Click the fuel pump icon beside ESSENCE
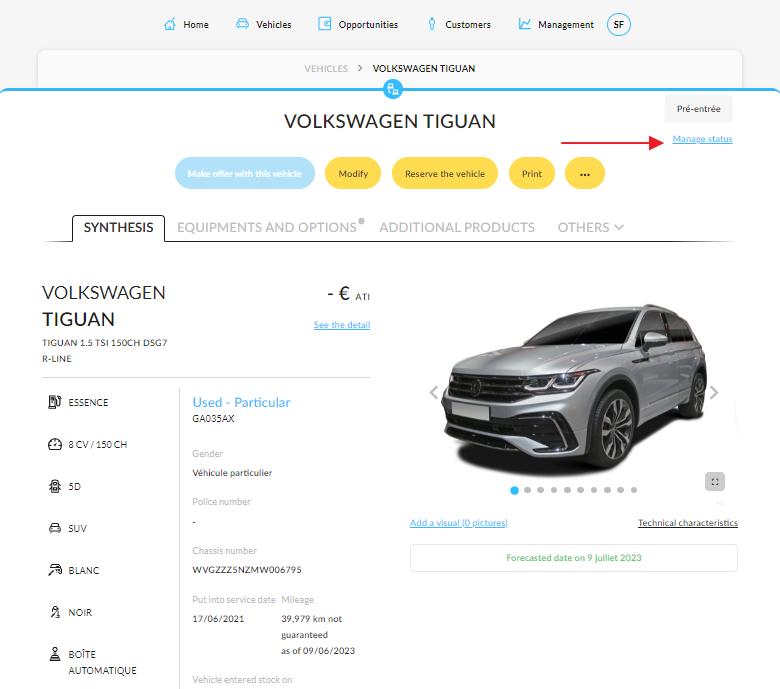 point(54,402)
